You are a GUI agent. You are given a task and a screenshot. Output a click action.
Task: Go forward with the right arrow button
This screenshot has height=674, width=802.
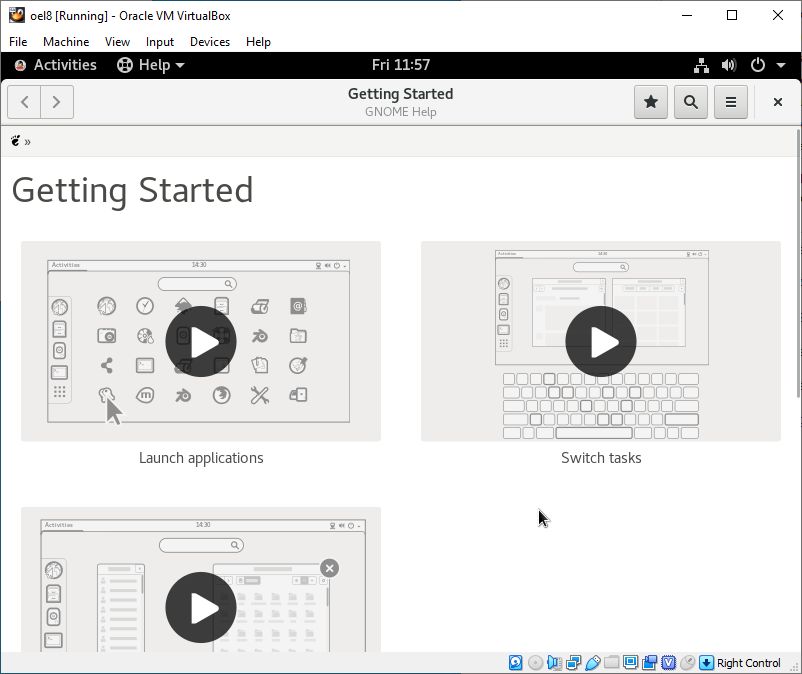tap(57, 102)
